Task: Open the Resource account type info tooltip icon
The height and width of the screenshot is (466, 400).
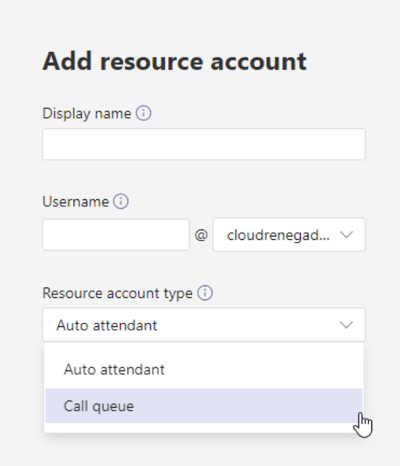Action: (205, 293)
